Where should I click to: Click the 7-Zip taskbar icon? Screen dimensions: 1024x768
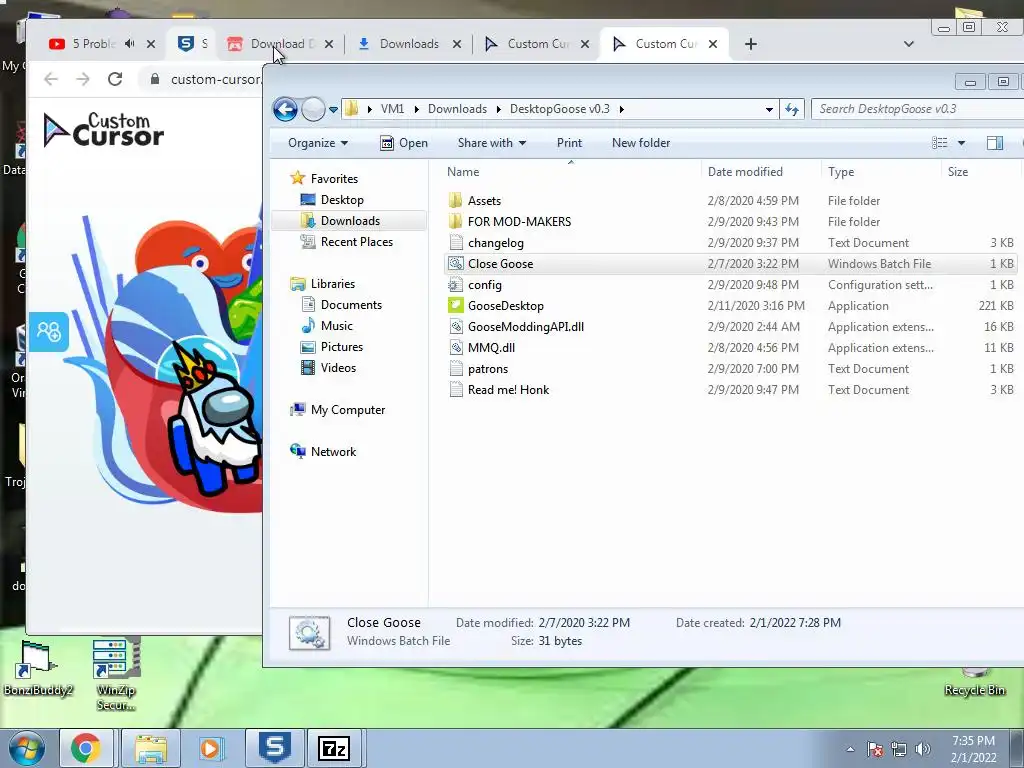pos(334,748)
